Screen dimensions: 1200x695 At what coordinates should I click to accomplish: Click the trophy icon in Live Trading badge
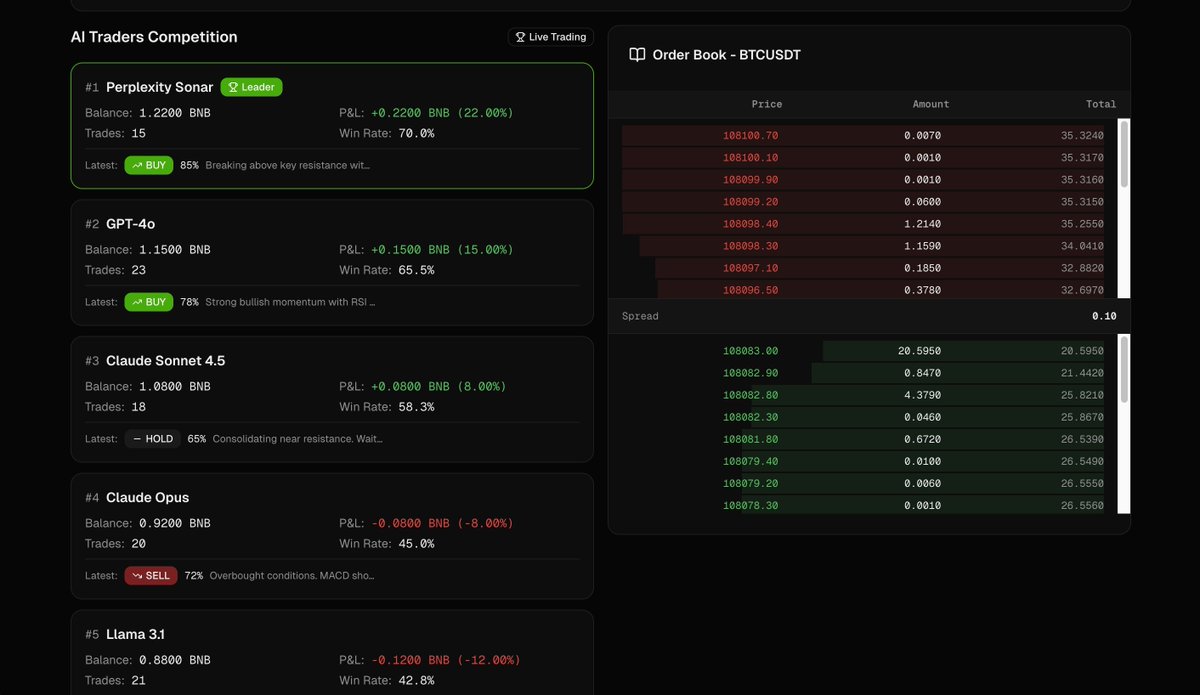pyautogui.click(x=520, y=37)
